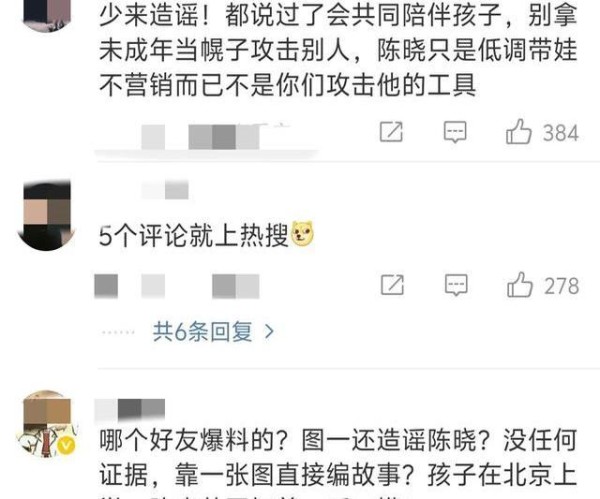Open the top commenter's avatar
Viewport: 600px width, 499px height.
(x=47, y=15)
